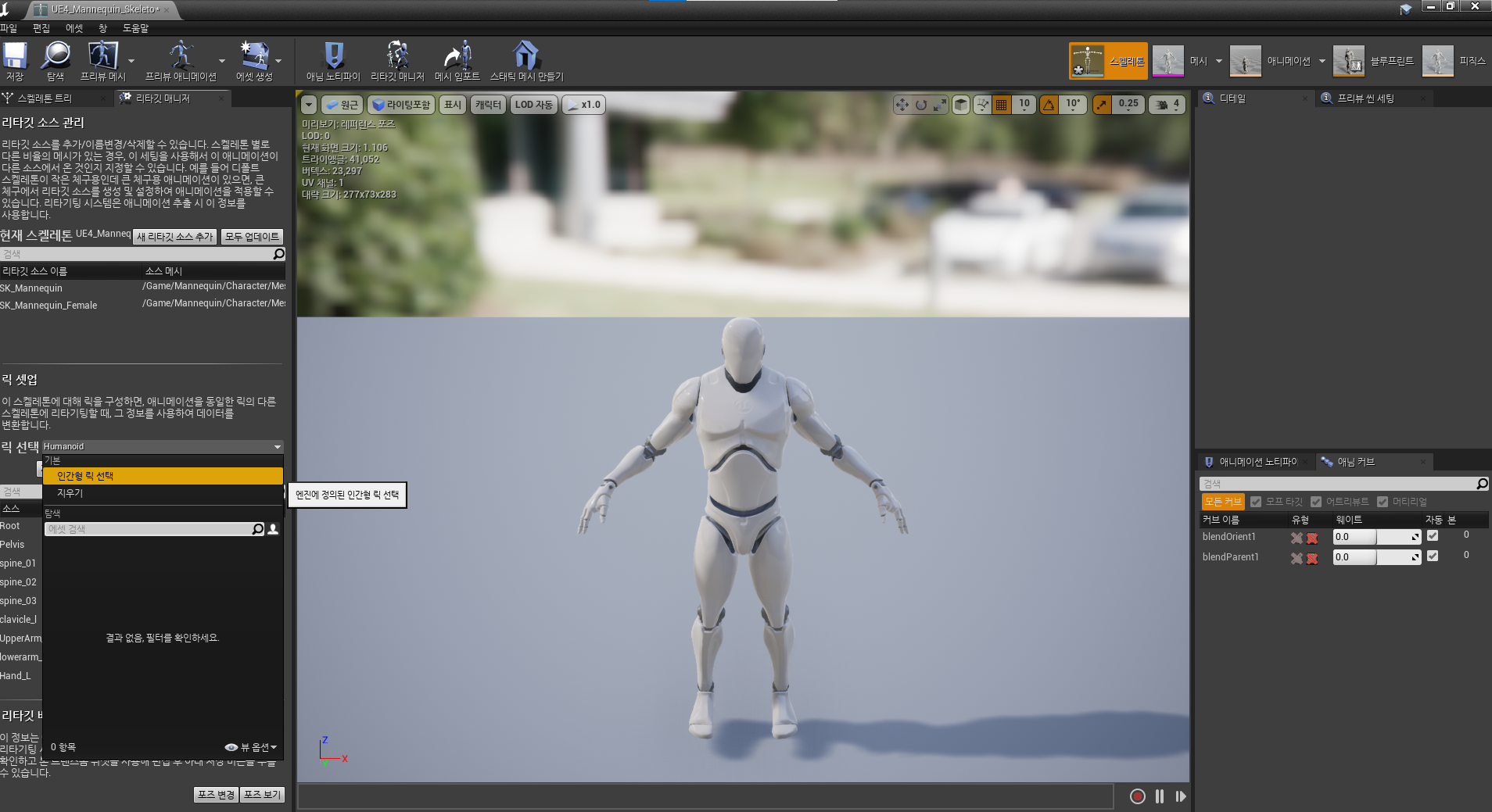Screen dimensions: 1492x812
Task: Open the 원근 perspective dropdown
Action: click(x=342, y=105)
